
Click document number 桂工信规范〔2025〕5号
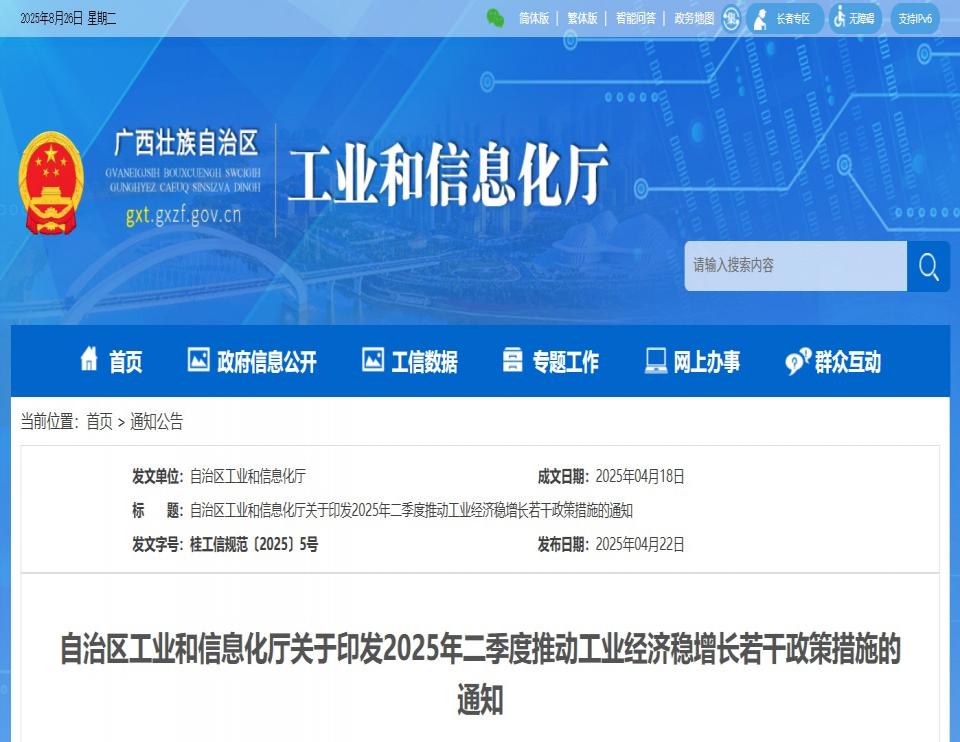tap(254, 544)
